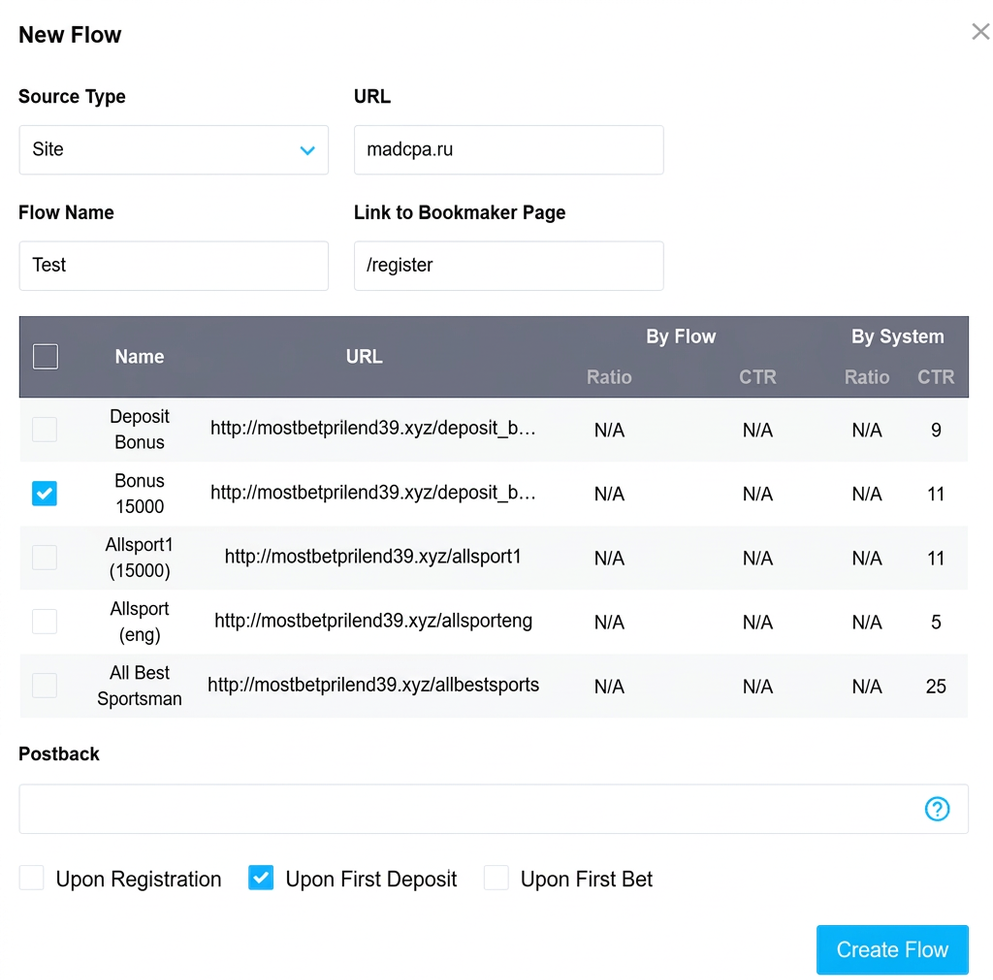Click CTR value 9 in Deposit Bonus row
Image resolution: width=993 pixels, height=980 pixels.
tap(936, 430)
